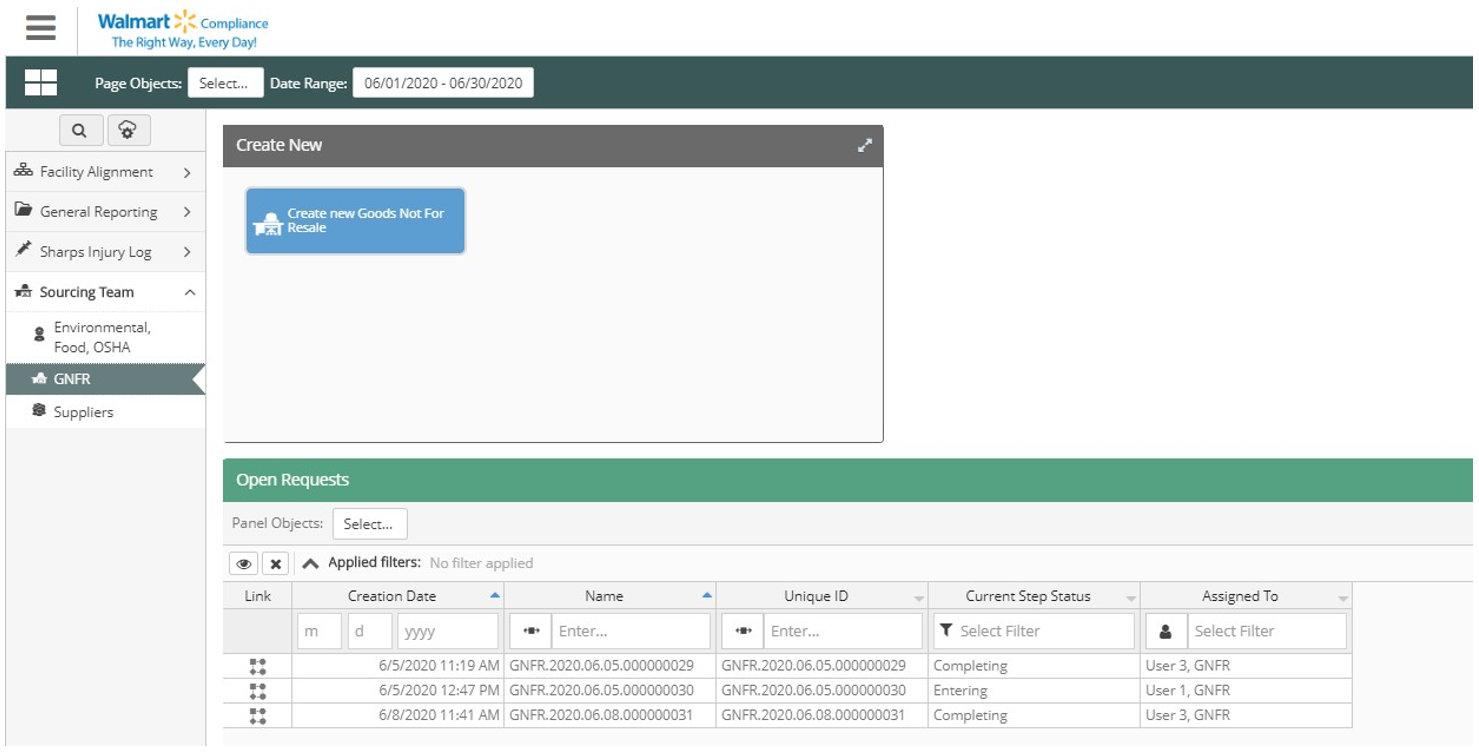Click the Environmental, Food, OSHA icon

click(39, 335)
